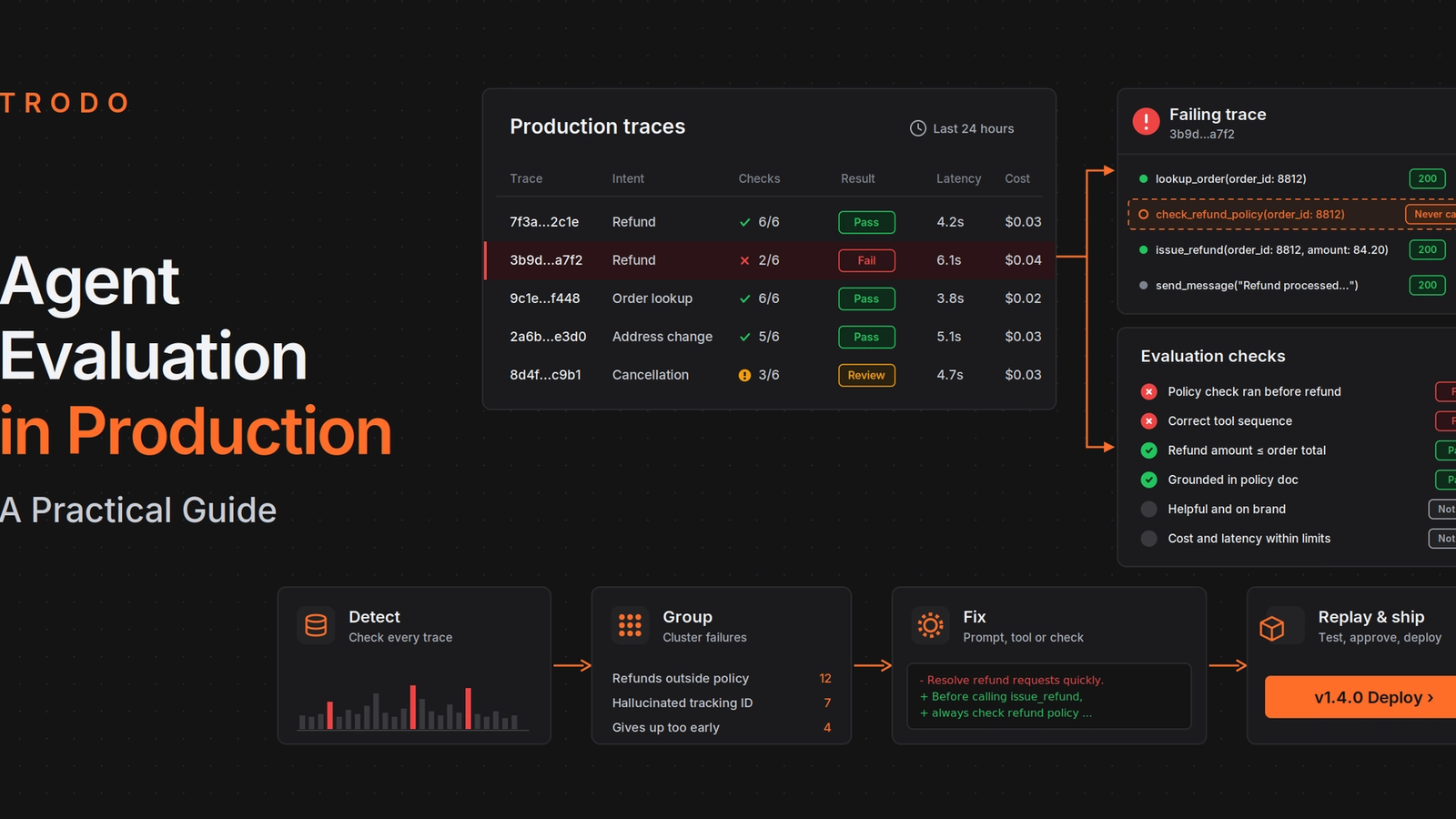Click the clock icon beside Last 24 hours
The image size is (1456, 819).
918,128
